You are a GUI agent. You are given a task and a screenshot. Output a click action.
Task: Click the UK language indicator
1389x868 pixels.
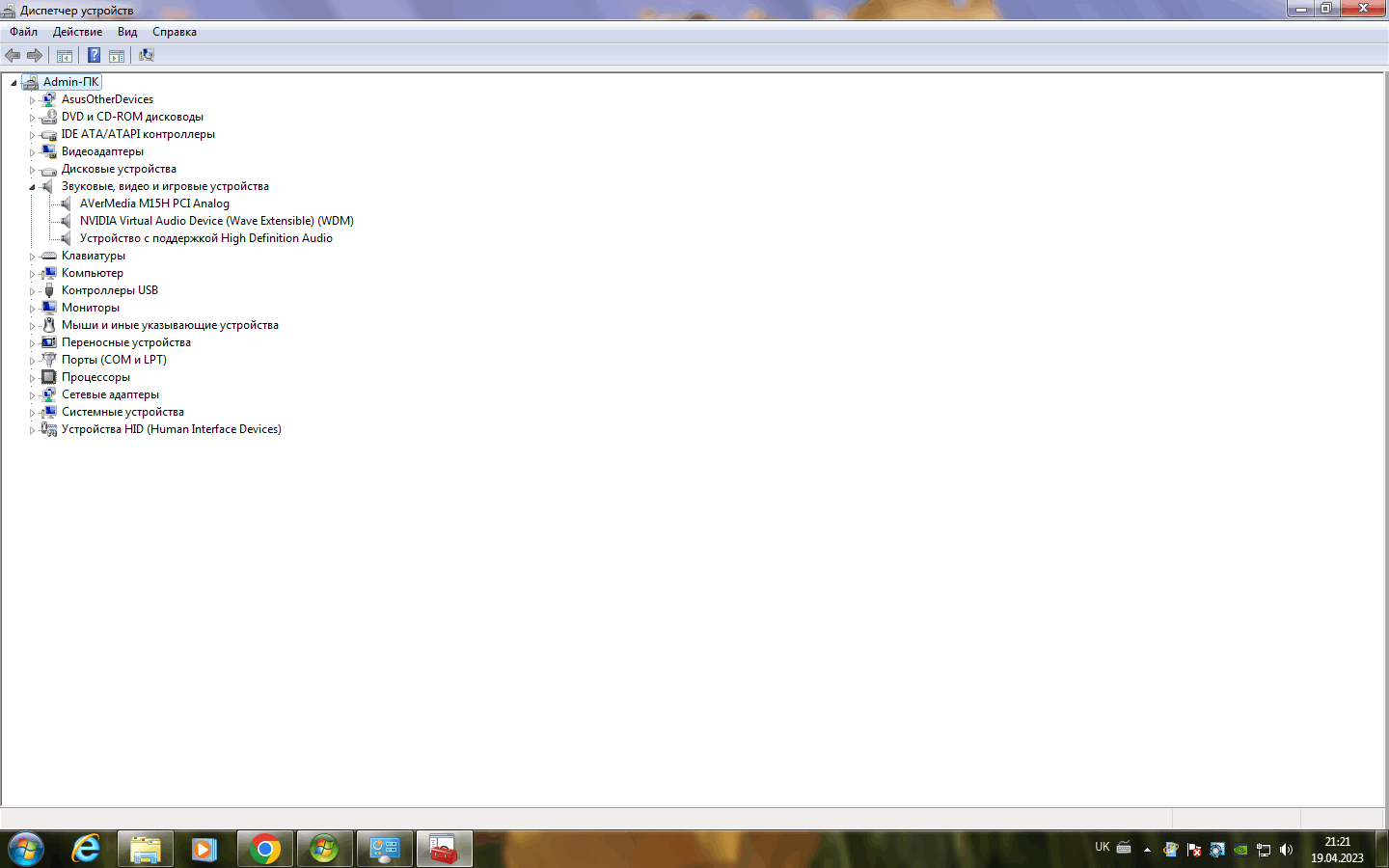[x=1103, y=847]
